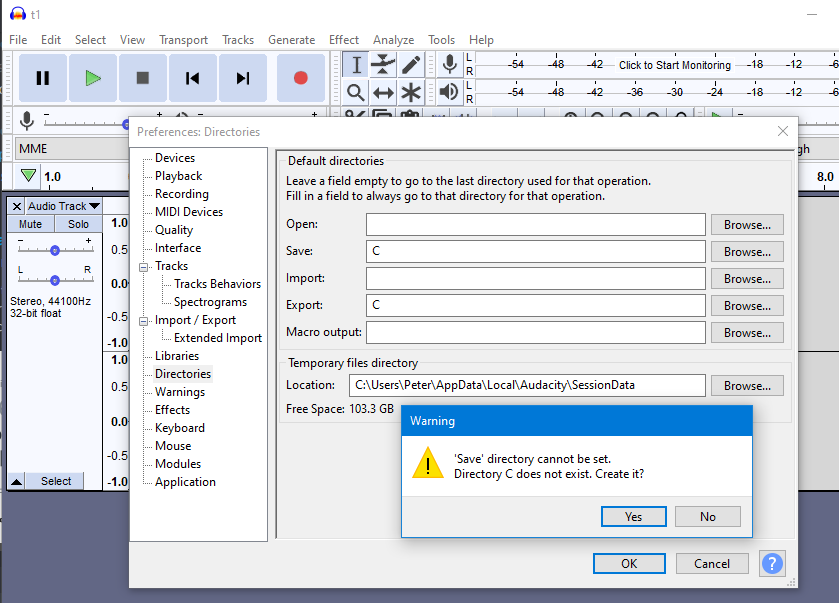Click OK in Preferences dialog

pyautogui.click(x=629, y=563)
